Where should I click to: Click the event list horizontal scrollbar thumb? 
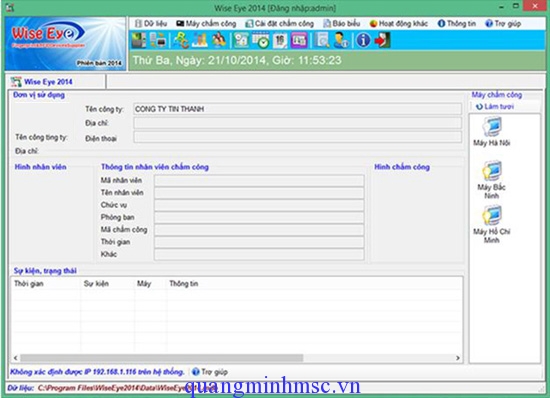pyautogui.click(x=162, y=358)
